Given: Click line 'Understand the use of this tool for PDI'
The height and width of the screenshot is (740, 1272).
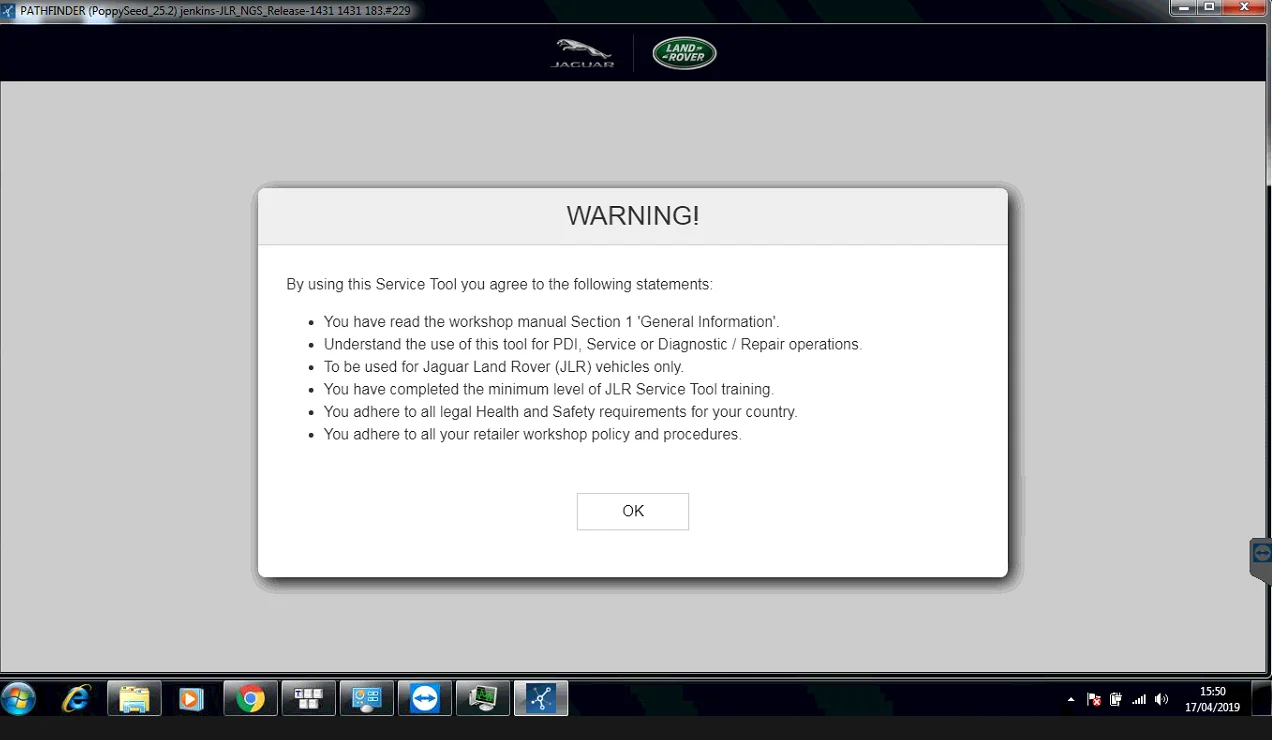Looking at the screenshot, I should [593, 344].
